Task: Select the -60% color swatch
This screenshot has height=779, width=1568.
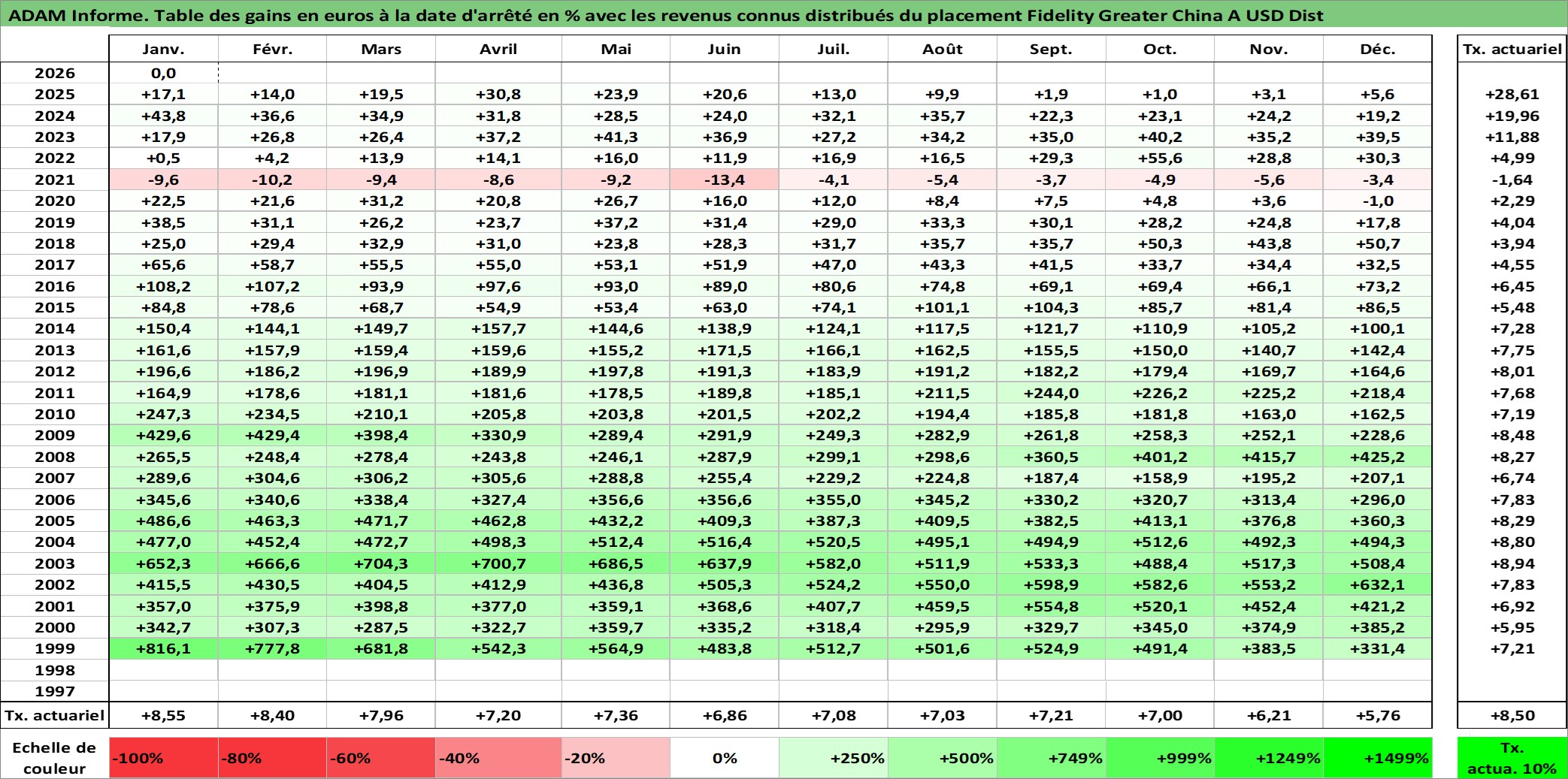Action: (x=381, y=758)
